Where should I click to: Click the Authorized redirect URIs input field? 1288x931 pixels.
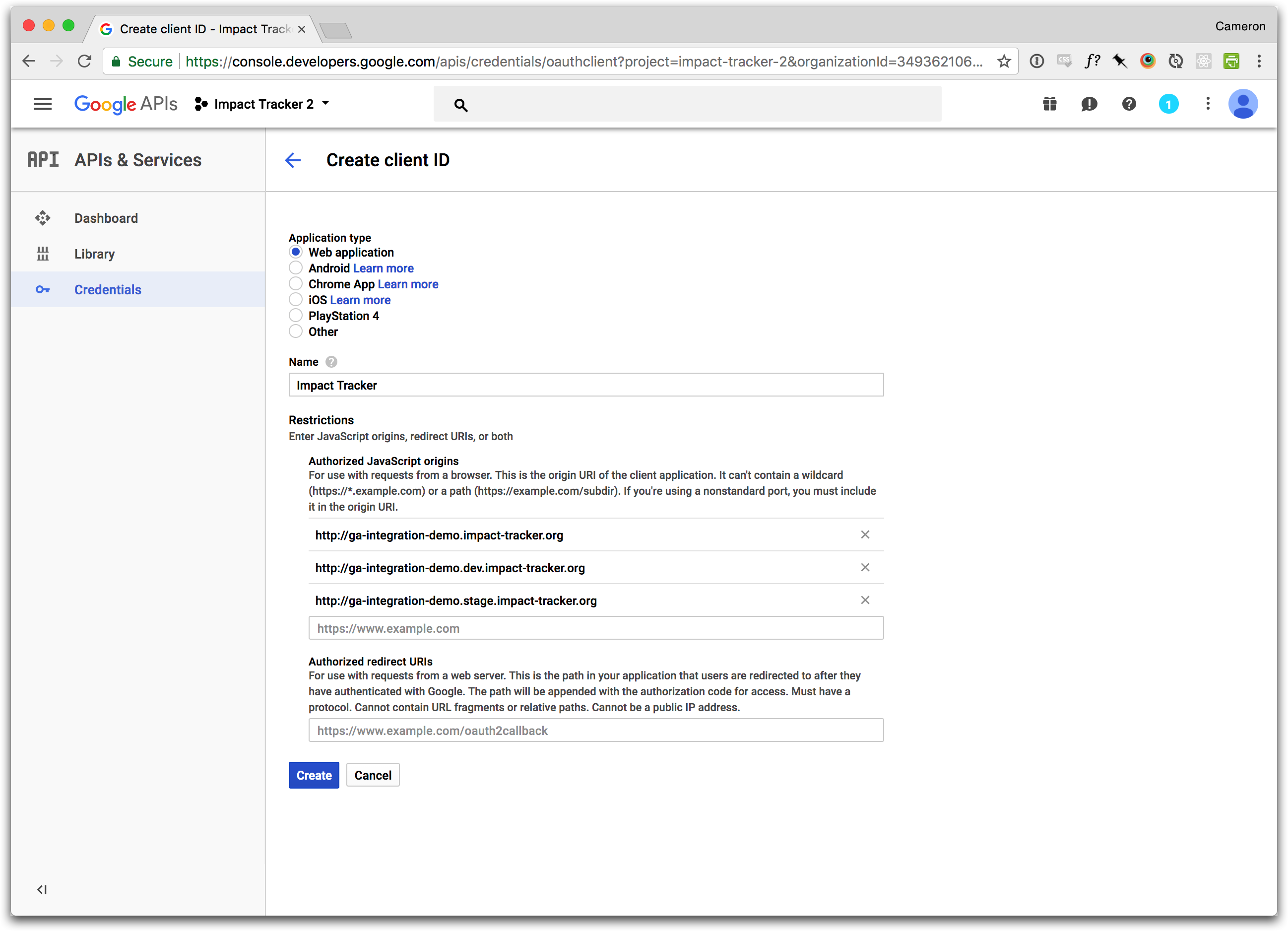pyautogui.click(x=596, y=731)
